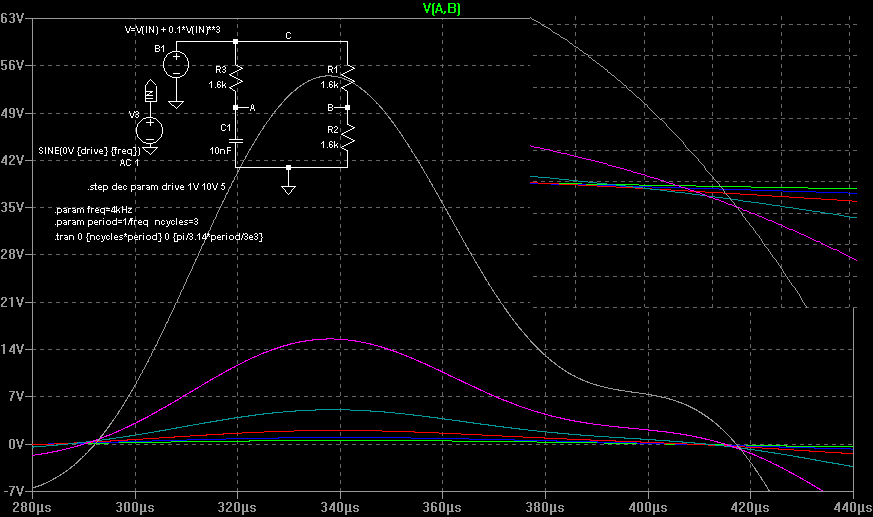Viewport: 873px width, 517px height.
Task: Click the 7V vertical axis label
Action: (16, 397)
